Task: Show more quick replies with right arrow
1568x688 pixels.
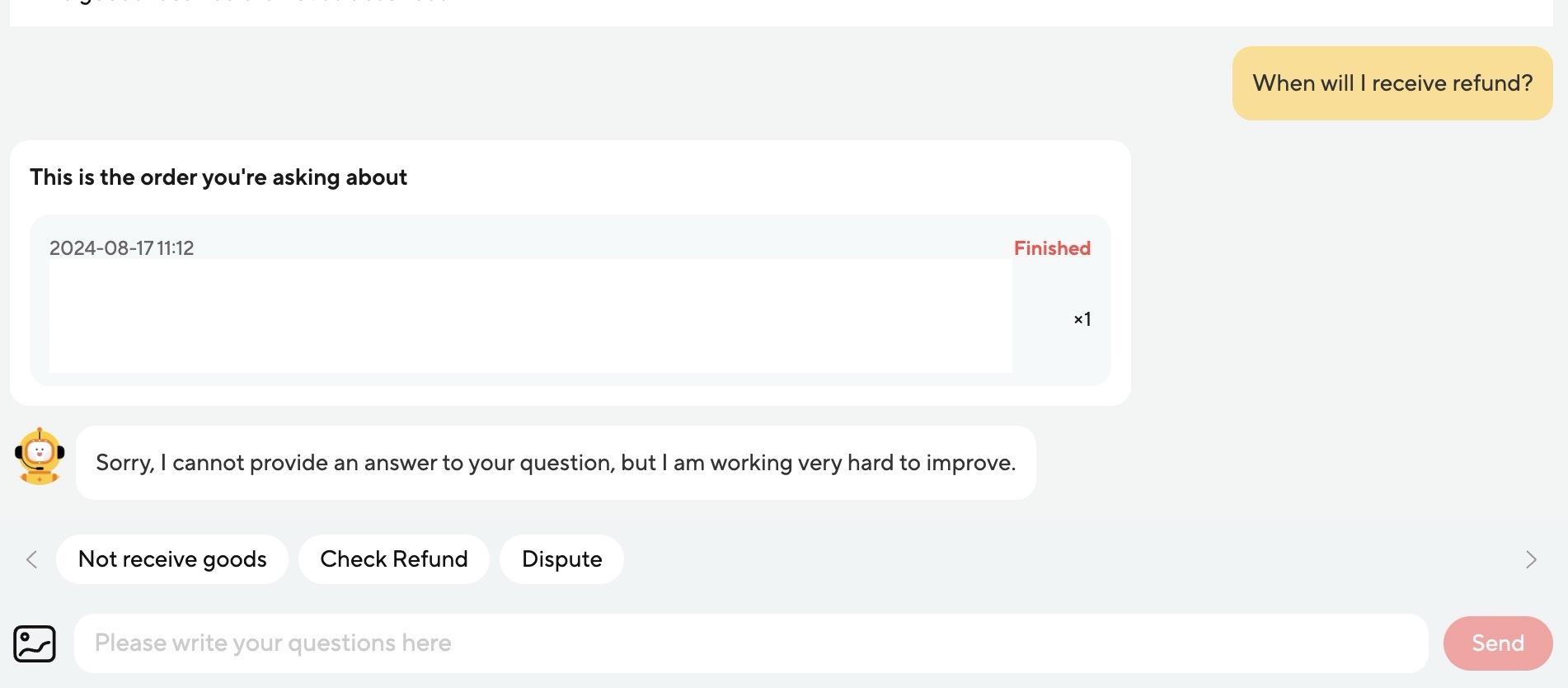Action: (1531, 559)
